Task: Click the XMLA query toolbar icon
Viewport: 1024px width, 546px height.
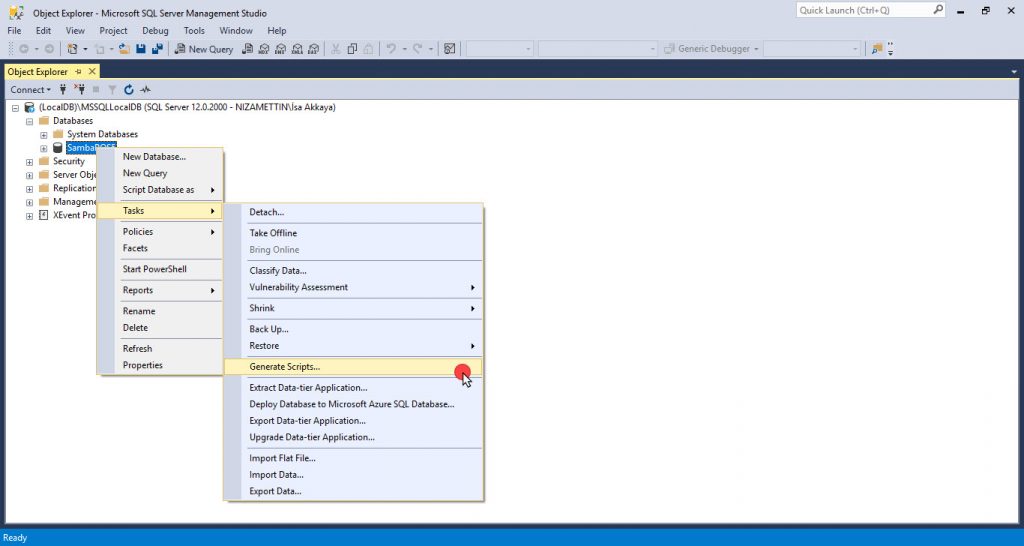Action: pyautogui.click(x=297, y=49)
